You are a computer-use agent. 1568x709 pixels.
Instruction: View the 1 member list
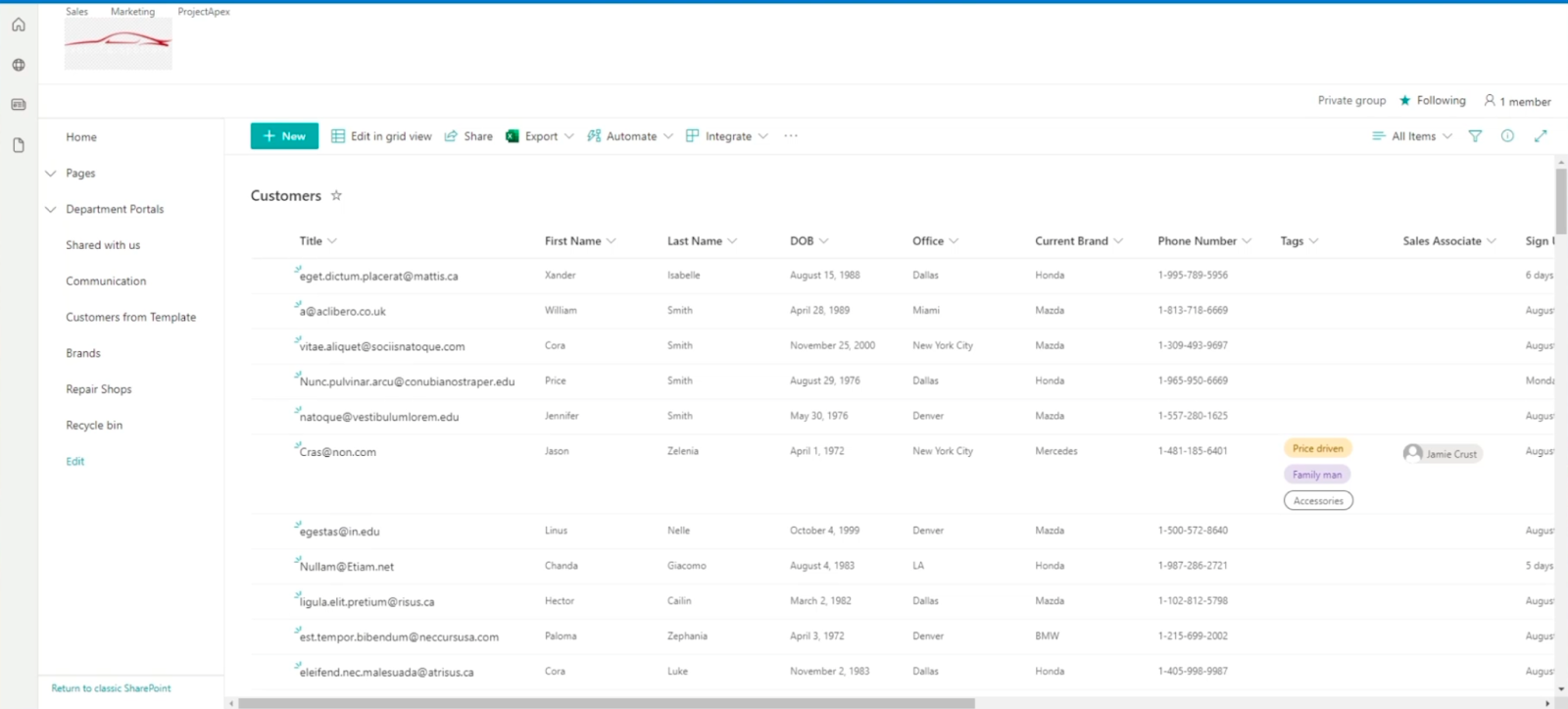[x=1517, y=101]
